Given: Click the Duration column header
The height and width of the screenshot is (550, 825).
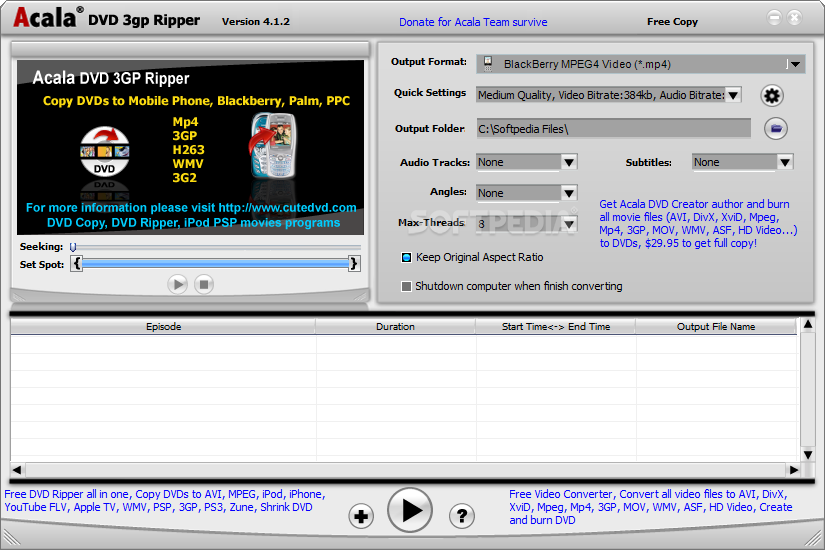Looking at the screenshot, I should [395, 327].
